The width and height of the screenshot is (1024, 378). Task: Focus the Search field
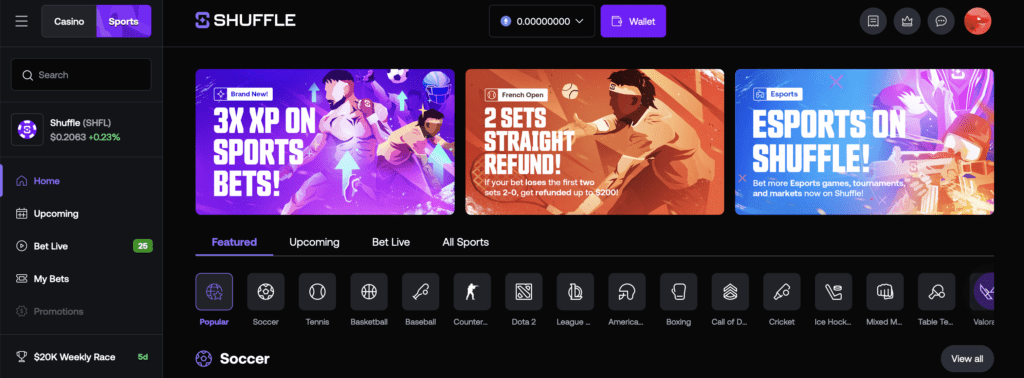(x=81, y=75)
